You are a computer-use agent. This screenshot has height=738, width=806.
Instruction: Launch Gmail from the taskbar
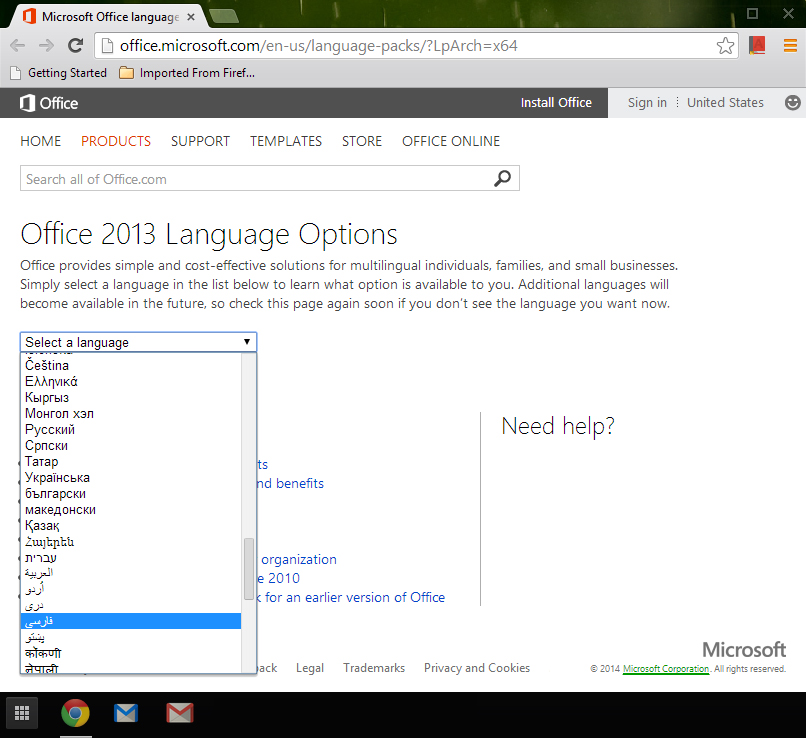point(179,714)
